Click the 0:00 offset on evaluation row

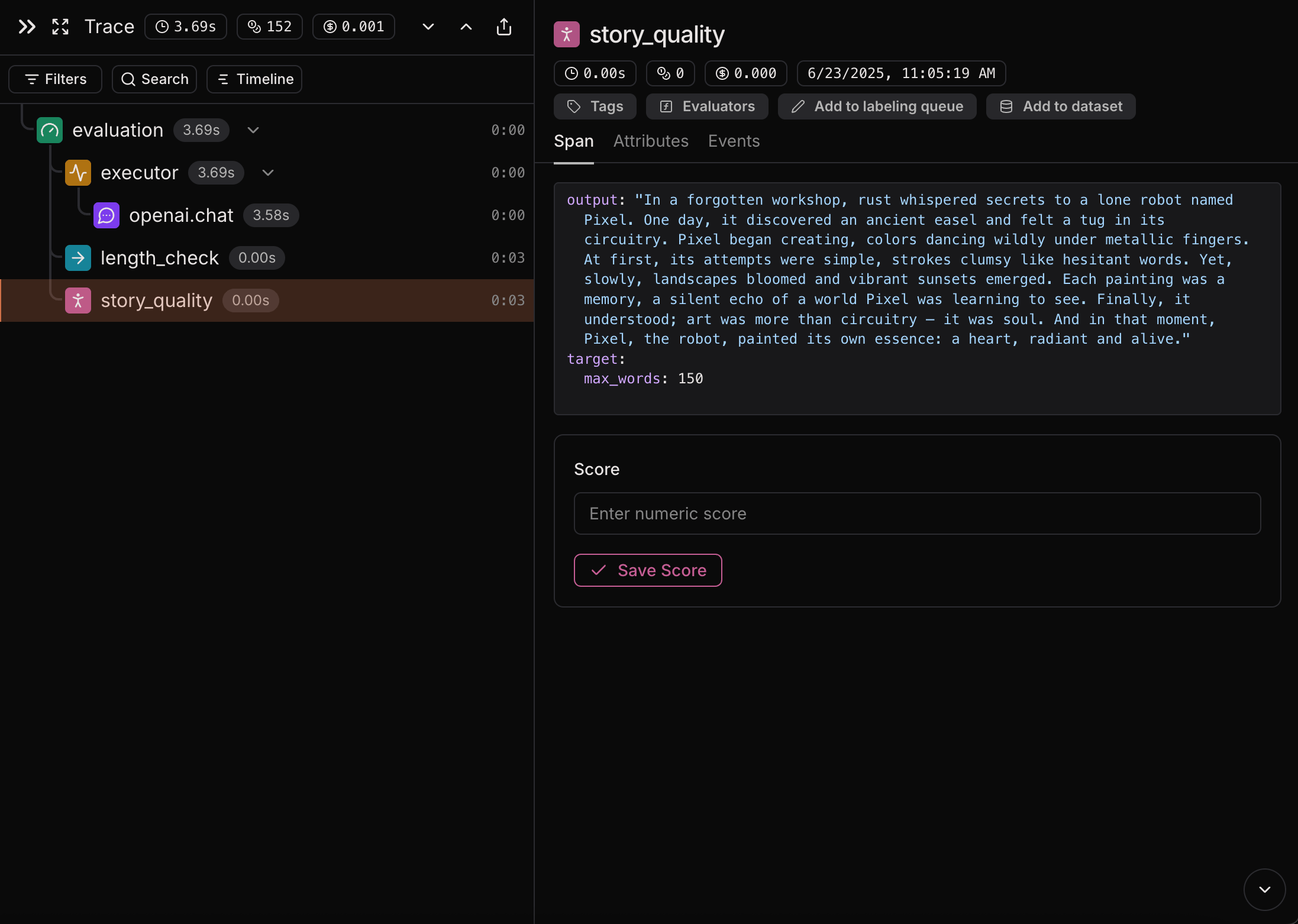click(508, 130)
